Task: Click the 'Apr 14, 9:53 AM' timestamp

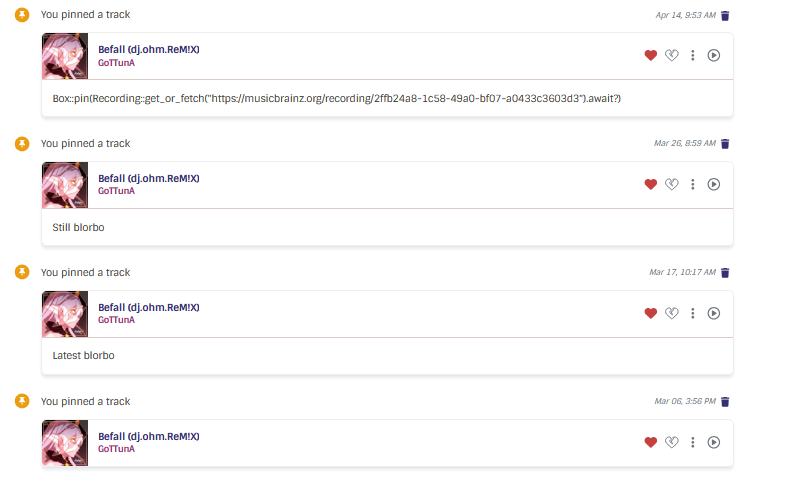Action: (685, 15)
